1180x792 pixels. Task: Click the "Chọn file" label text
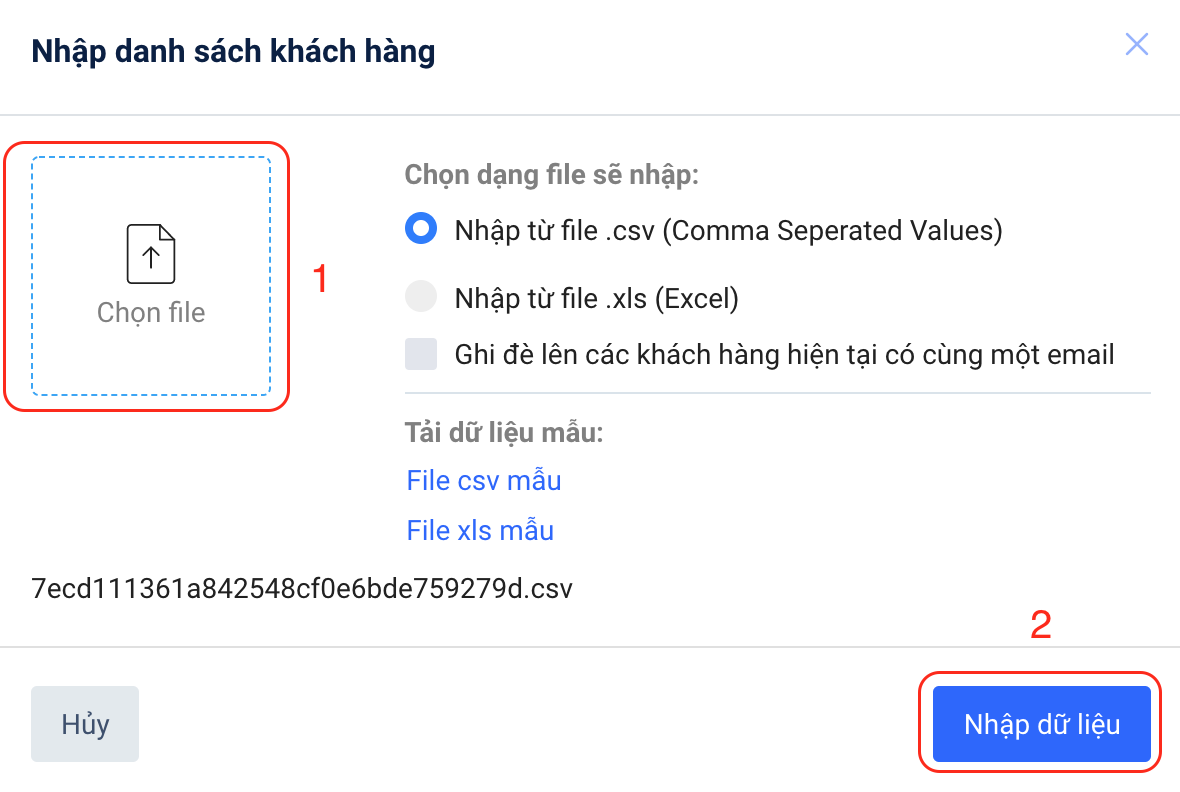coord(151,313)
